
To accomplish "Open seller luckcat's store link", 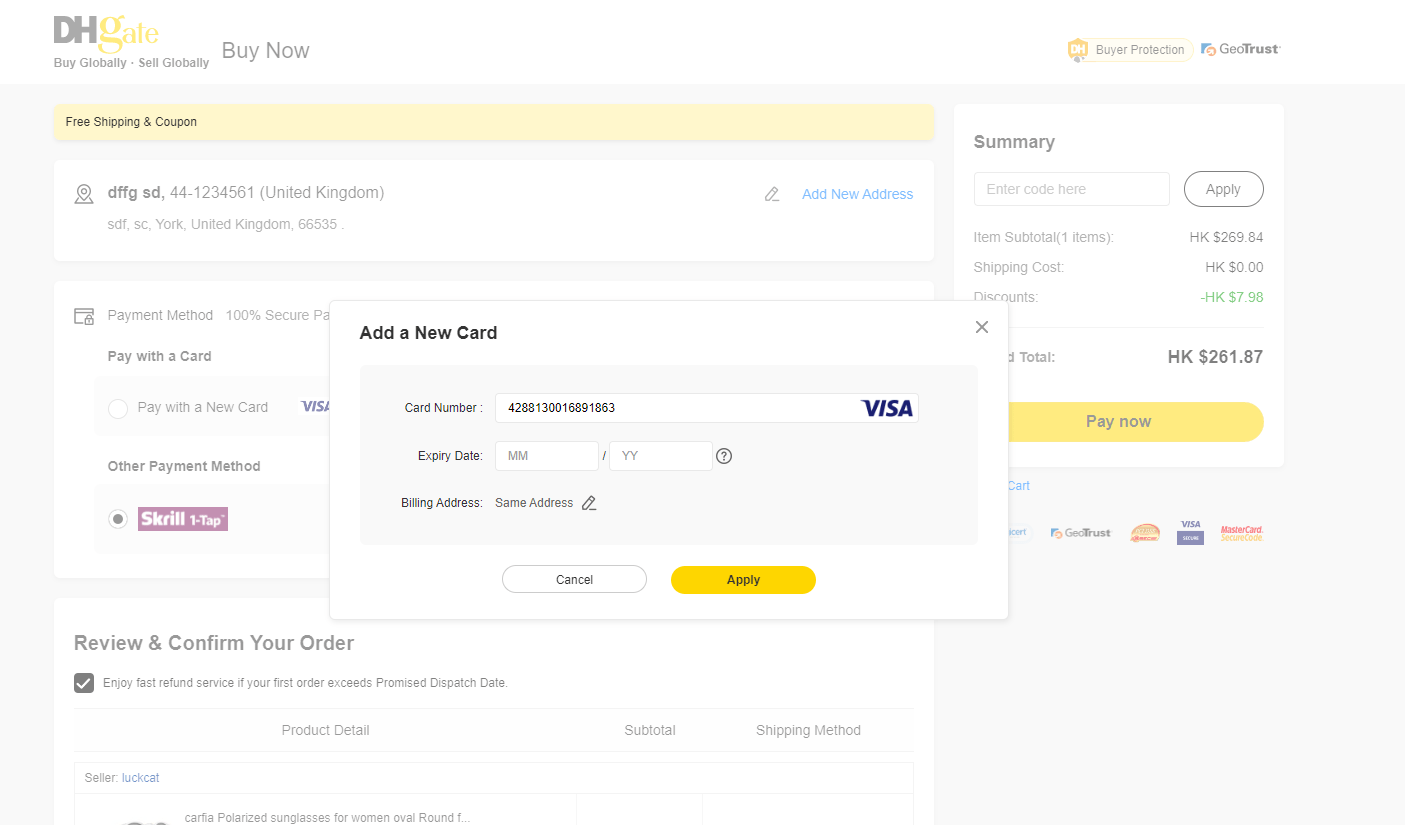I will click(x=140, y=778).
